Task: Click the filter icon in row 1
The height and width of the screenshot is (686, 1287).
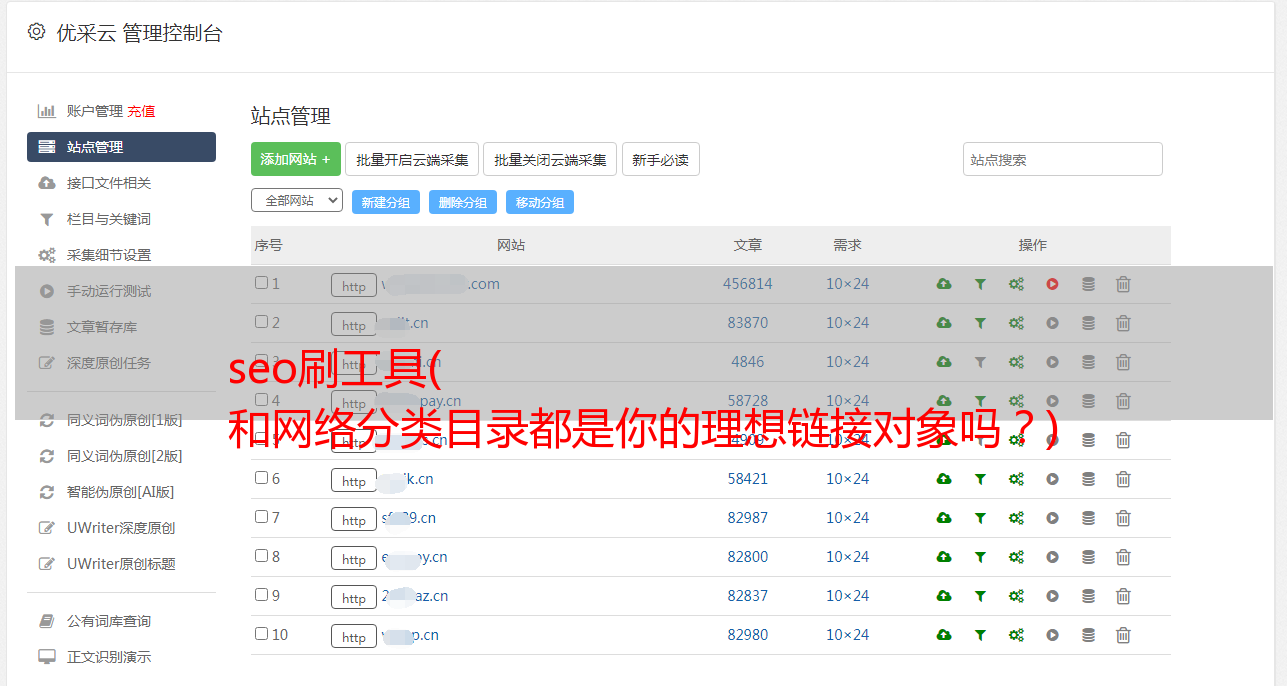Action: coord(980,284)
